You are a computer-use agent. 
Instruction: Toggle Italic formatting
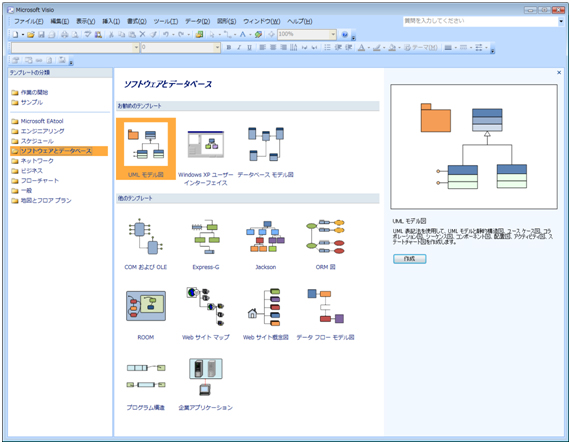pyautogui.click(x=239, y=48)
